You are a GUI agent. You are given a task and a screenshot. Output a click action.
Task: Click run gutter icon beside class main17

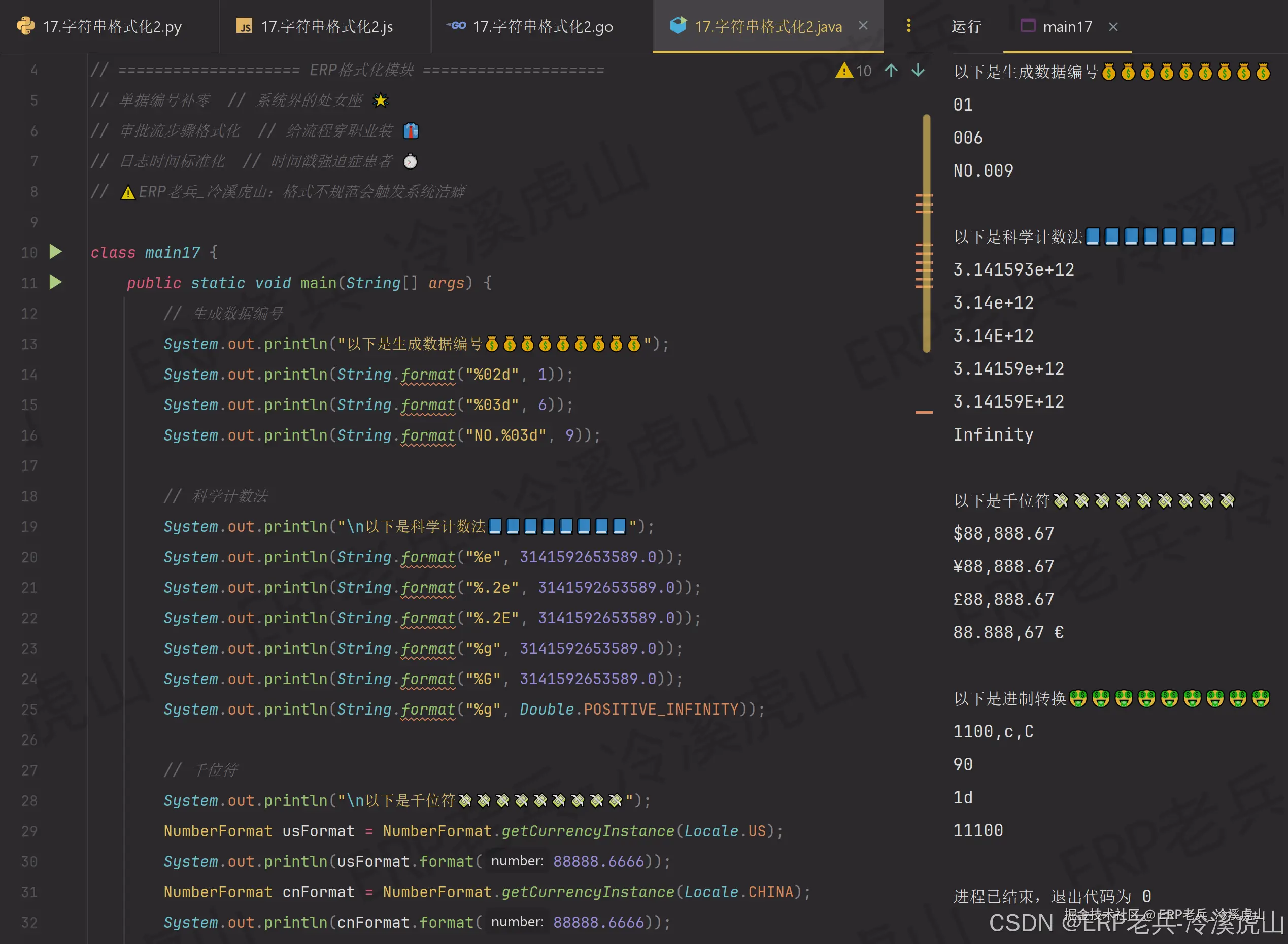(x=55, y=251)
